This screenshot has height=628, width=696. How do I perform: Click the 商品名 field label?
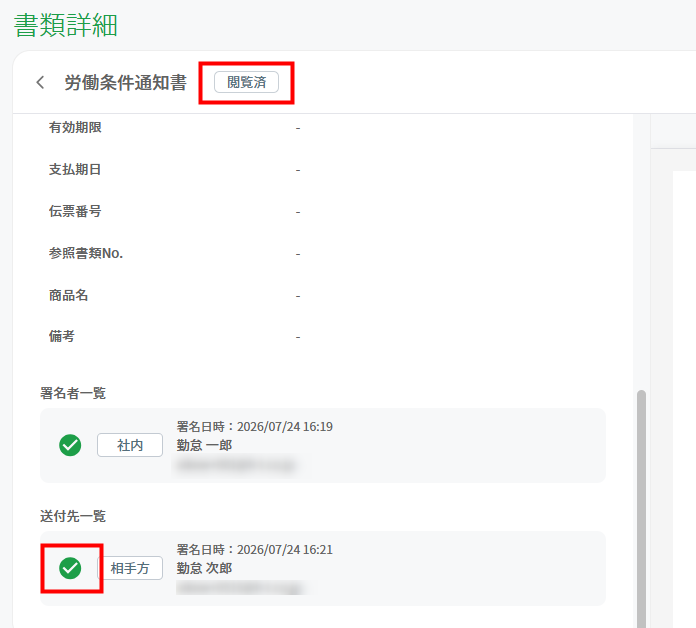(x=68, y=295)
